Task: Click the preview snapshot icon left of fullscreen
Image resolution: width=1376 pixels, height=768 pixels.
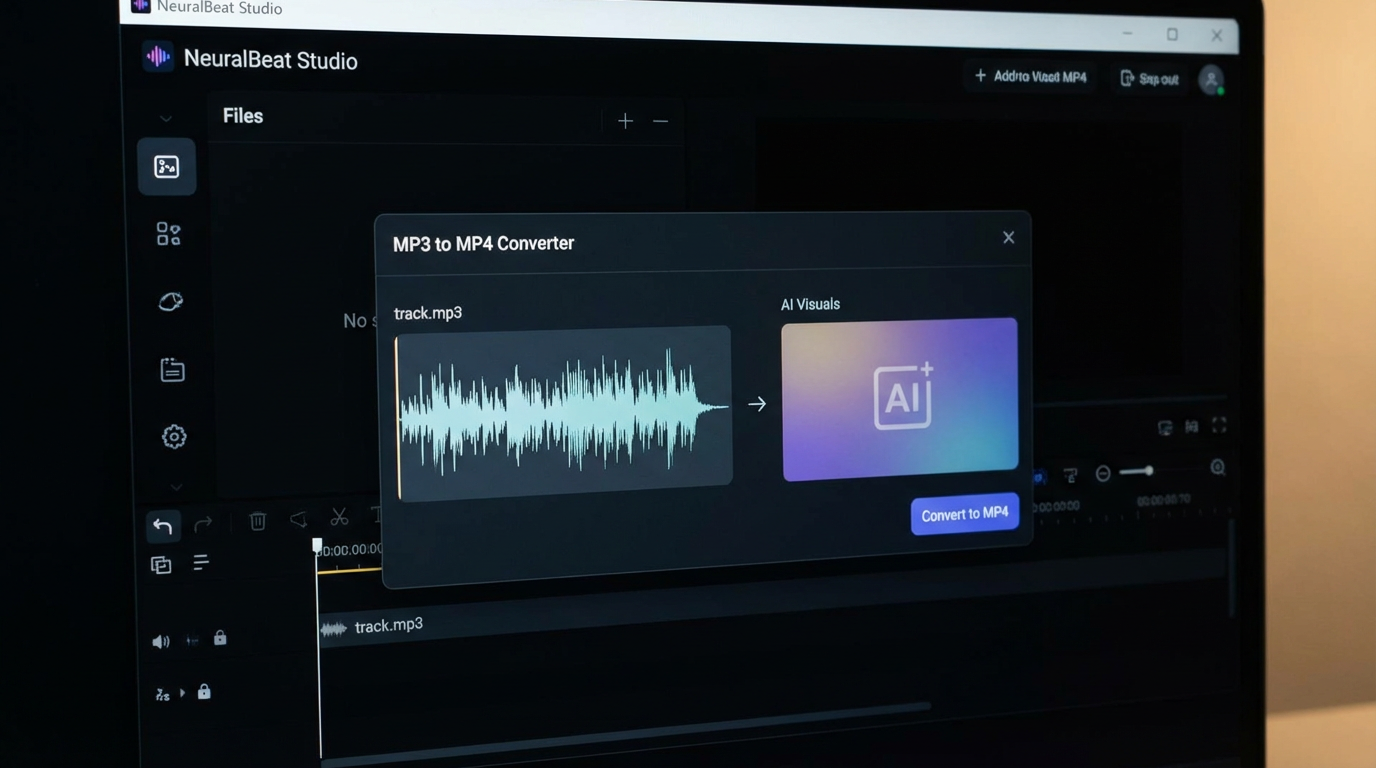Action: [x=1191, y=427]
